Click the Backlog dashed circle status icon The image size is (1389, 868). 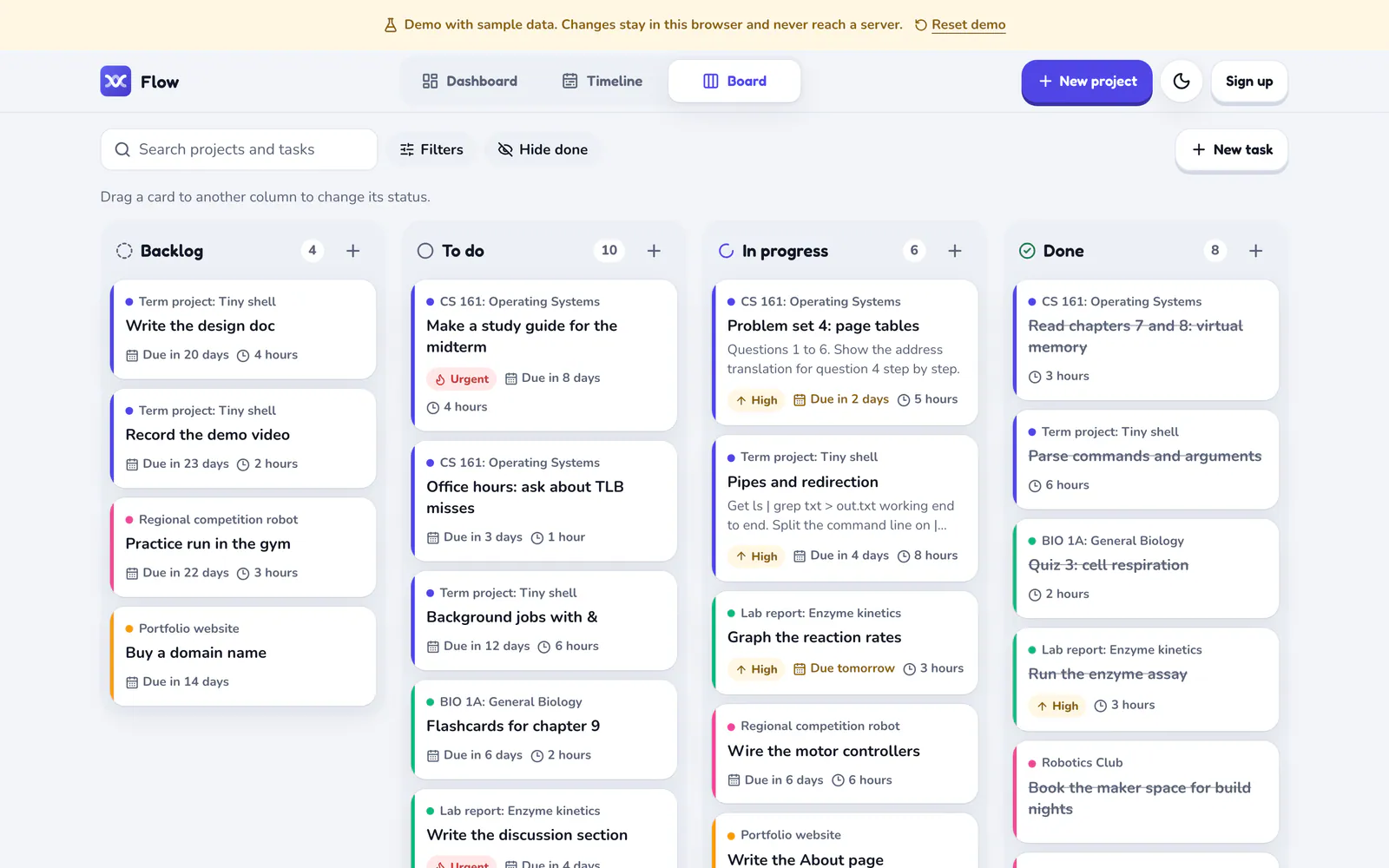coord(124,251)
